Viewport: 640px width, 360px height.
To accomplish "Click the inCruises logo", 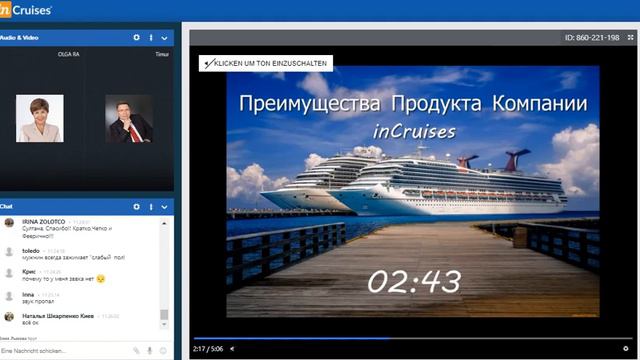I will (x=26, y=9).
